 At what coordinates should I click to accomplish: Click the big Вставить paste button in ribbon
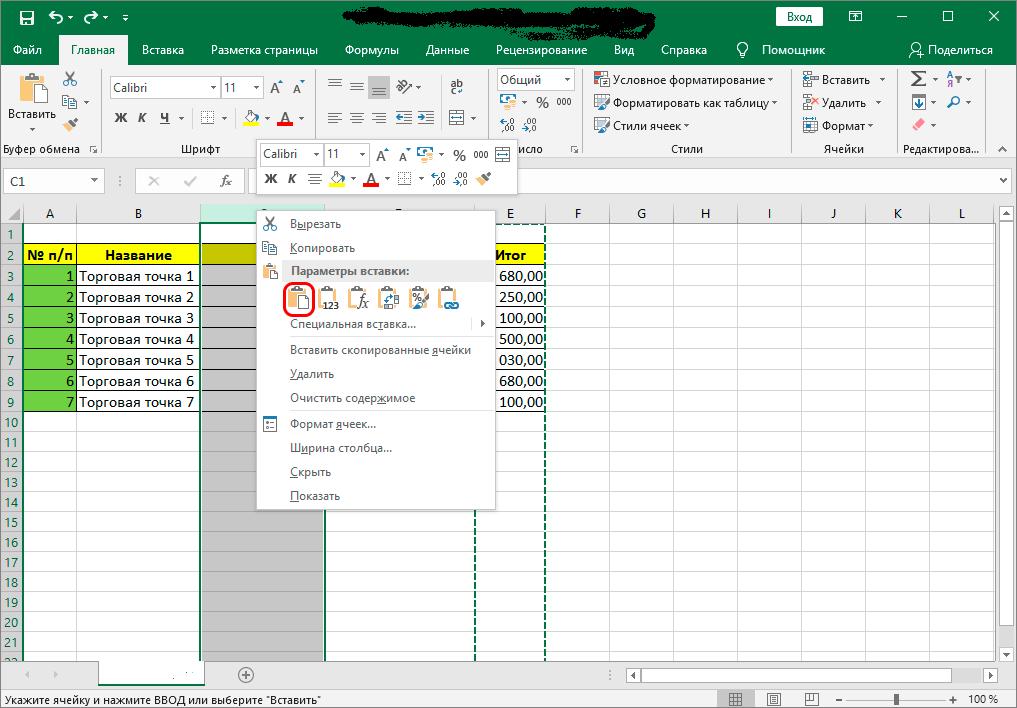pyautogui.click(x=32, y=100)
